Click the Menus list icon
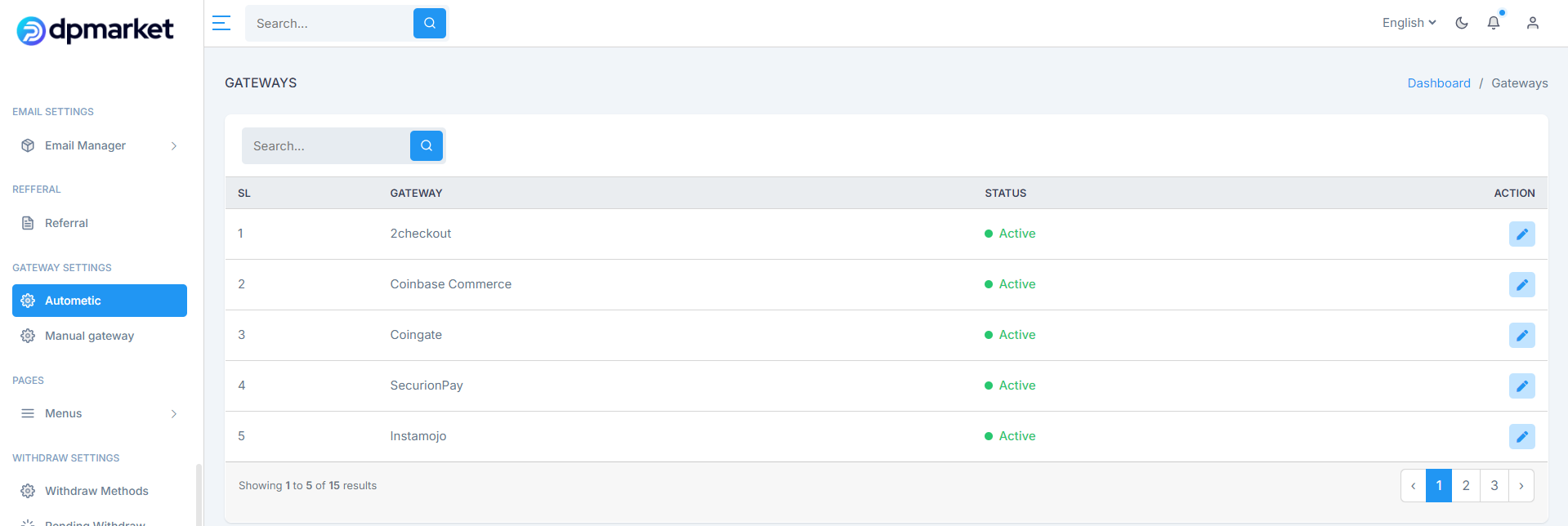Screen dimensions: 1568x526 click(28, 413)
